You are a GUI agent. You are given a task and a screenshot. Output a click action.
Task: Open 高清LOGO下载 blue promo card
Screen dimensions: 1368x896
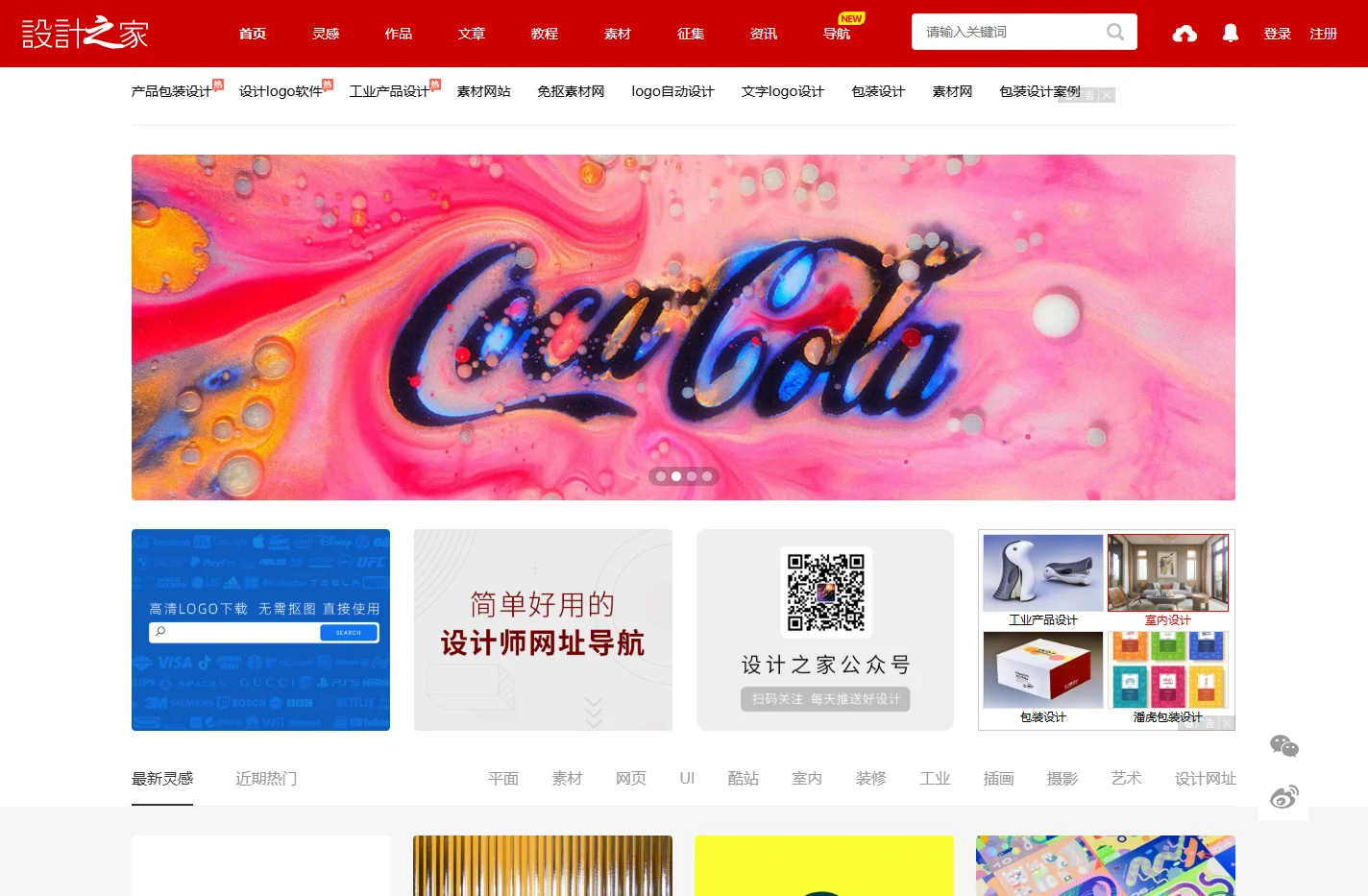point(260,630)
